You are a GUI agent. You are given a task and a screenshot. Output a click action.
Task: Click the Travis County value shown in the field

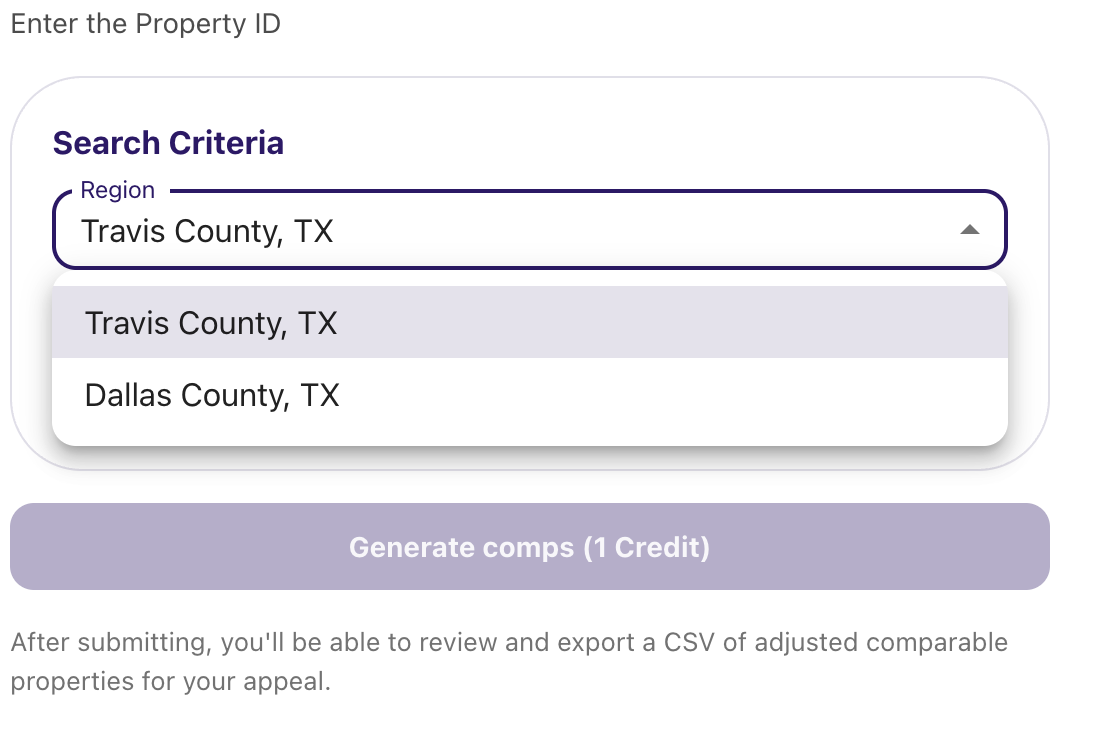pos(207,230)
